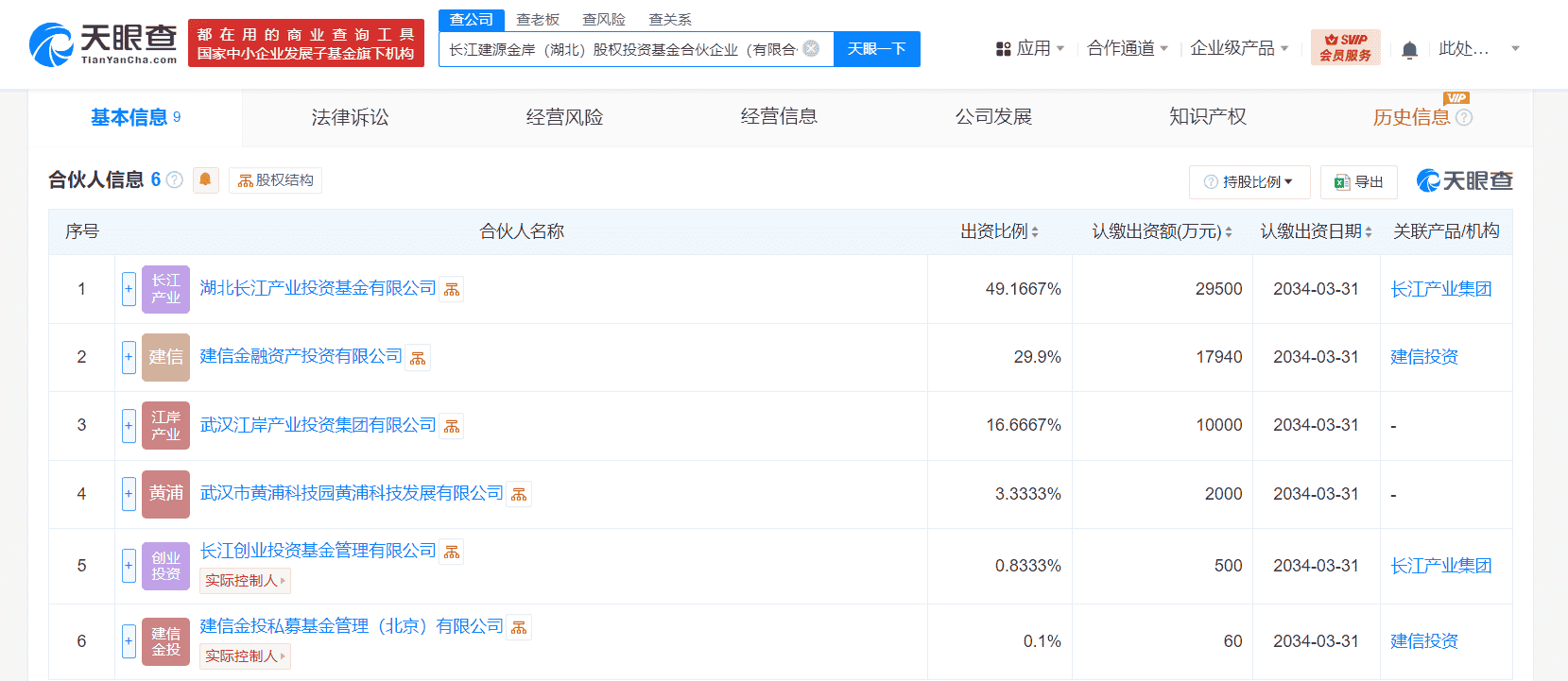Image resolution: width=1568 pixels, height=681 pixels.
Task: Open notifications bell in top header
Action: coord(1409,49)
